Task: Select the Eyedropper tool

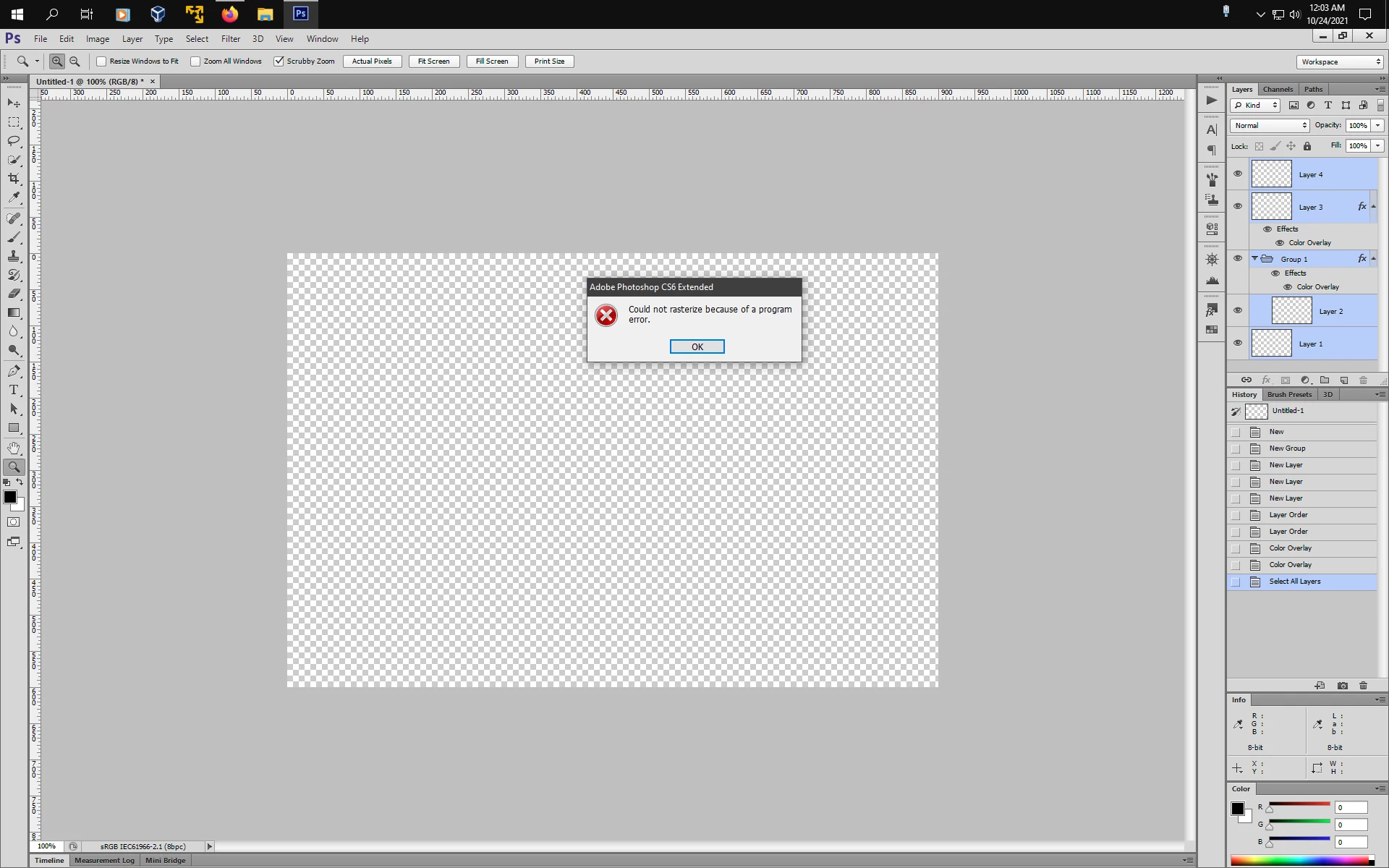Action: click(14, 197)
